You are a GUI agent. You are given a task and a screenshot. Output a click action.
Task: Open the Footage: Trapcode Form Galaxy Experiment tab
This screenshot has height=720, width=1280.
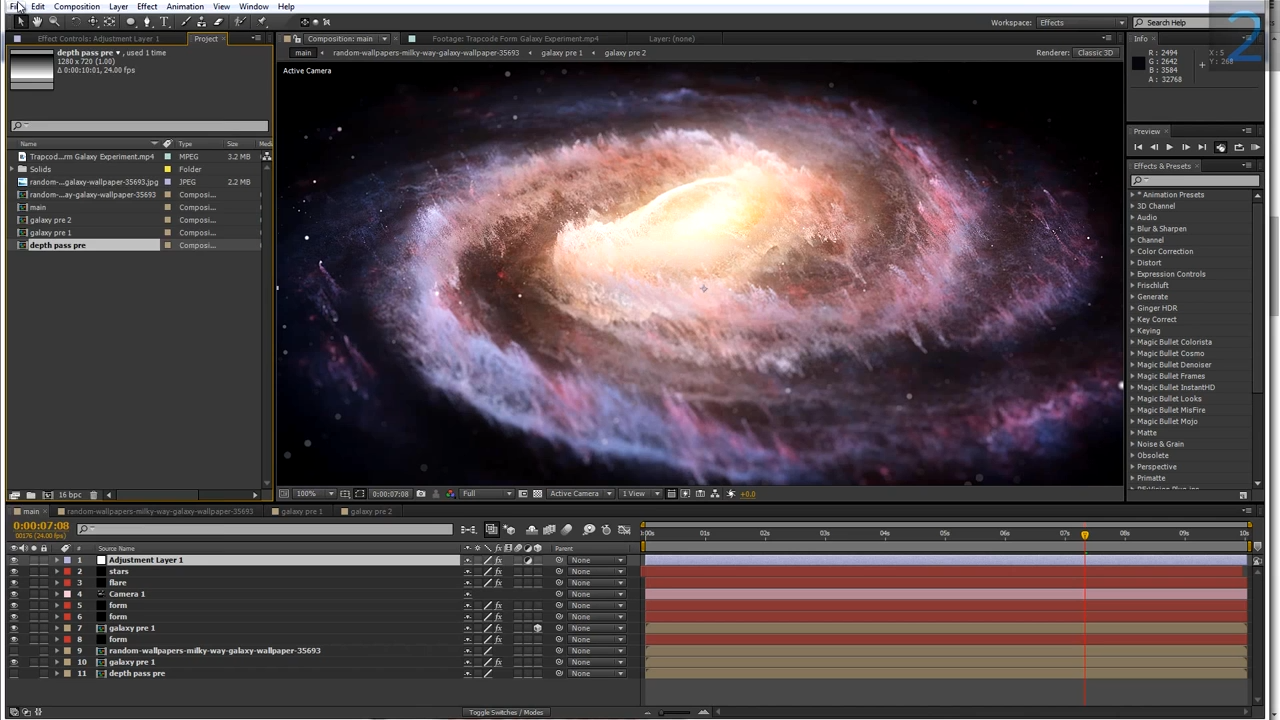tap(515, 38)
